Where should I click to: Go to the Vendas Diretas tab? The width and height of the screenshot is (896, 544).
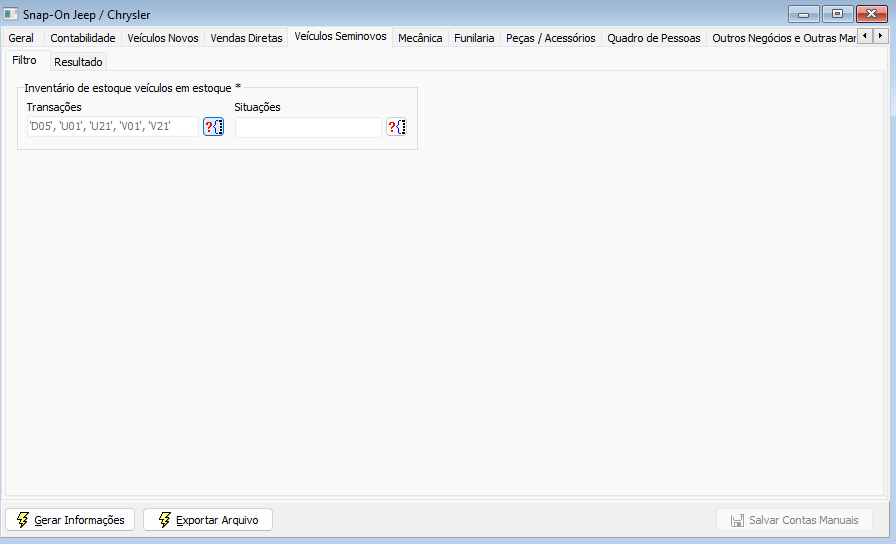click(246, 38)
